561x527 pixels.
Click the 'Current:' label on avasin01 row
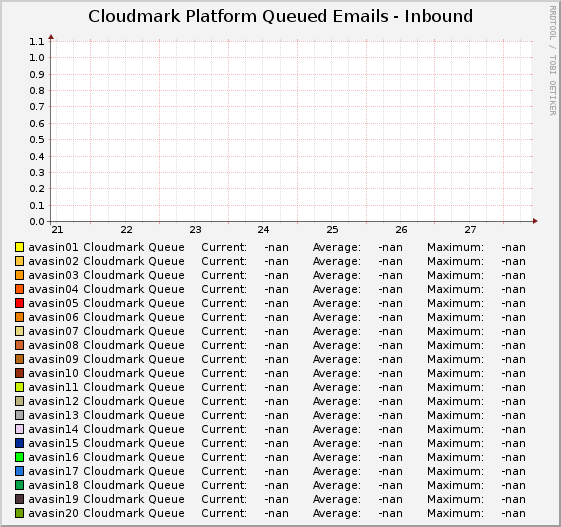pyautogui.click(x=224, y=247)
